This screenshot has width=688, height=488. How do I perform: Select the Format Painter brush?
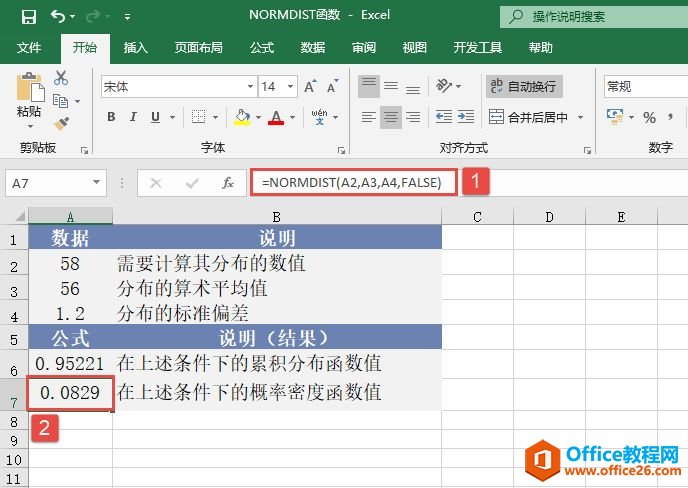click(x=61, y=123)
